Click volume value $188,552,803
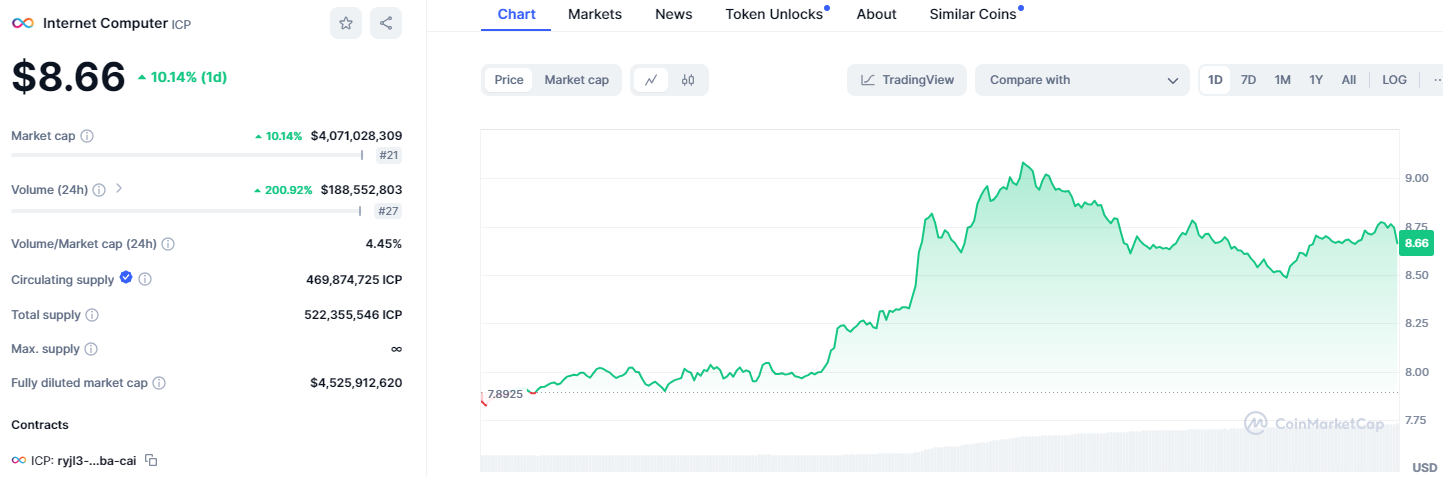Screen dimensions: 1443x477 [361, 190]
